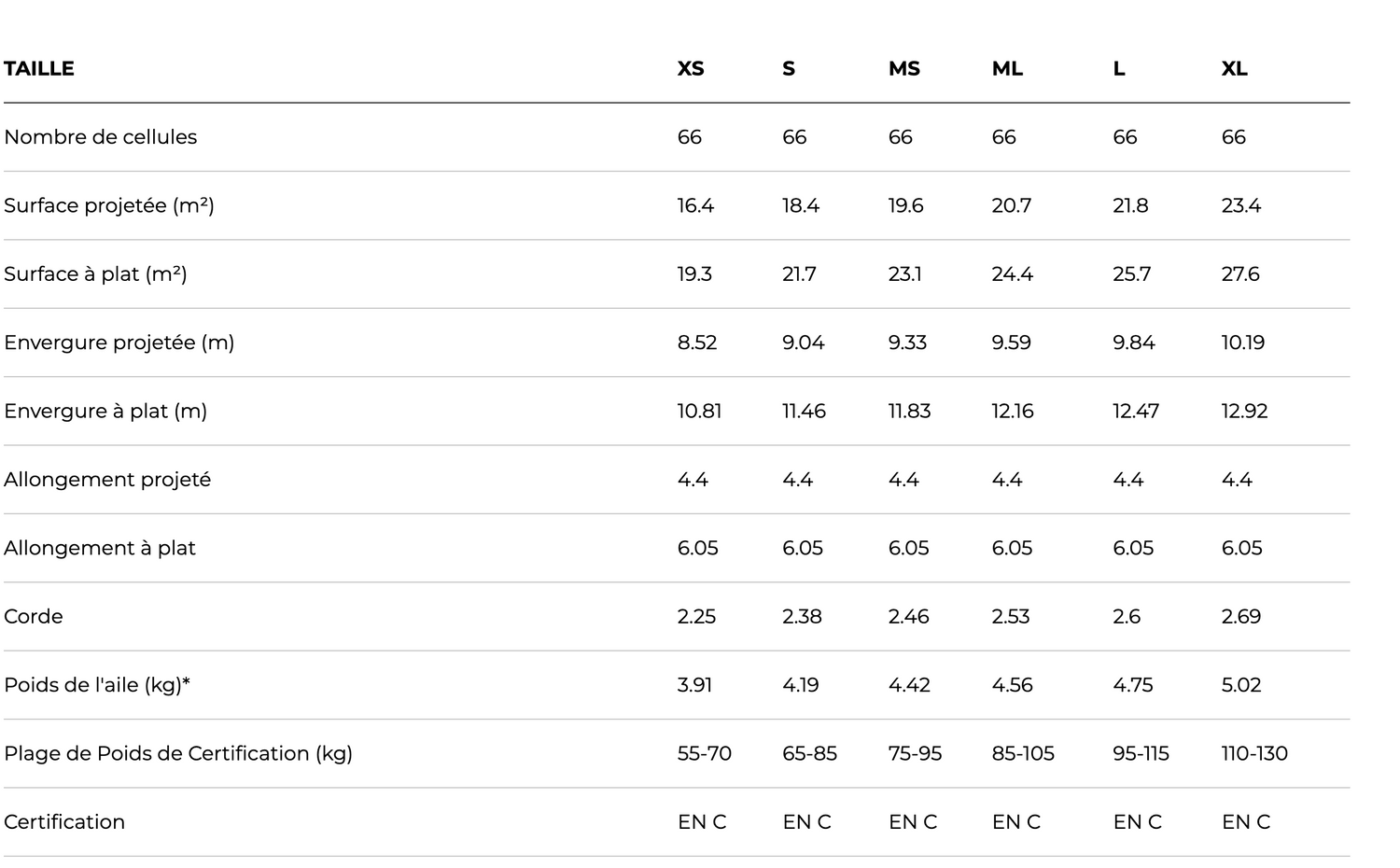1400x868 pixels.
Task: Click the XS size column header
Action: (691, 68)
